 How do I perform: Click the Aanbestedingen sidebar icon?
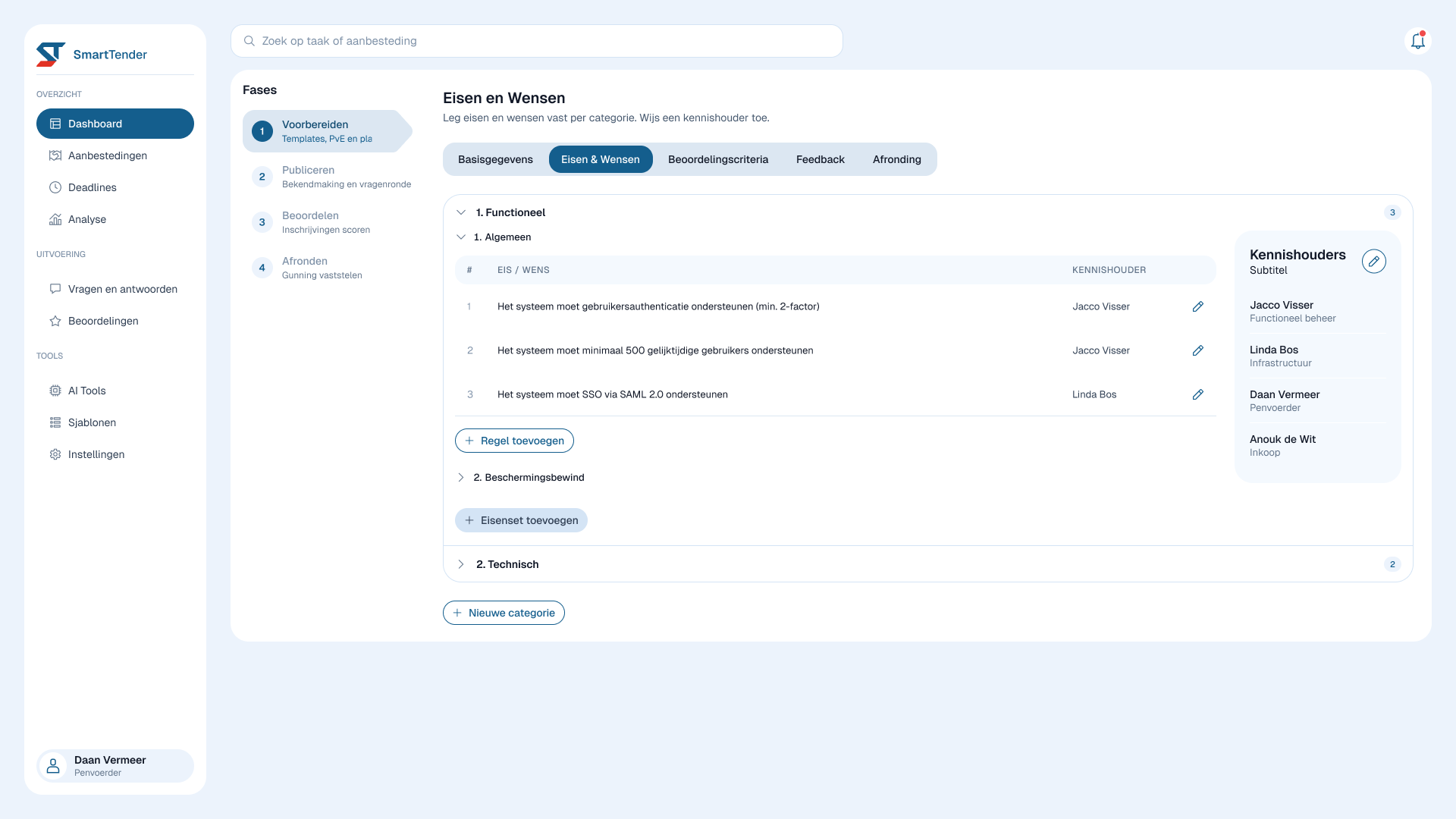pyautogui.click(x=55, y=155)
